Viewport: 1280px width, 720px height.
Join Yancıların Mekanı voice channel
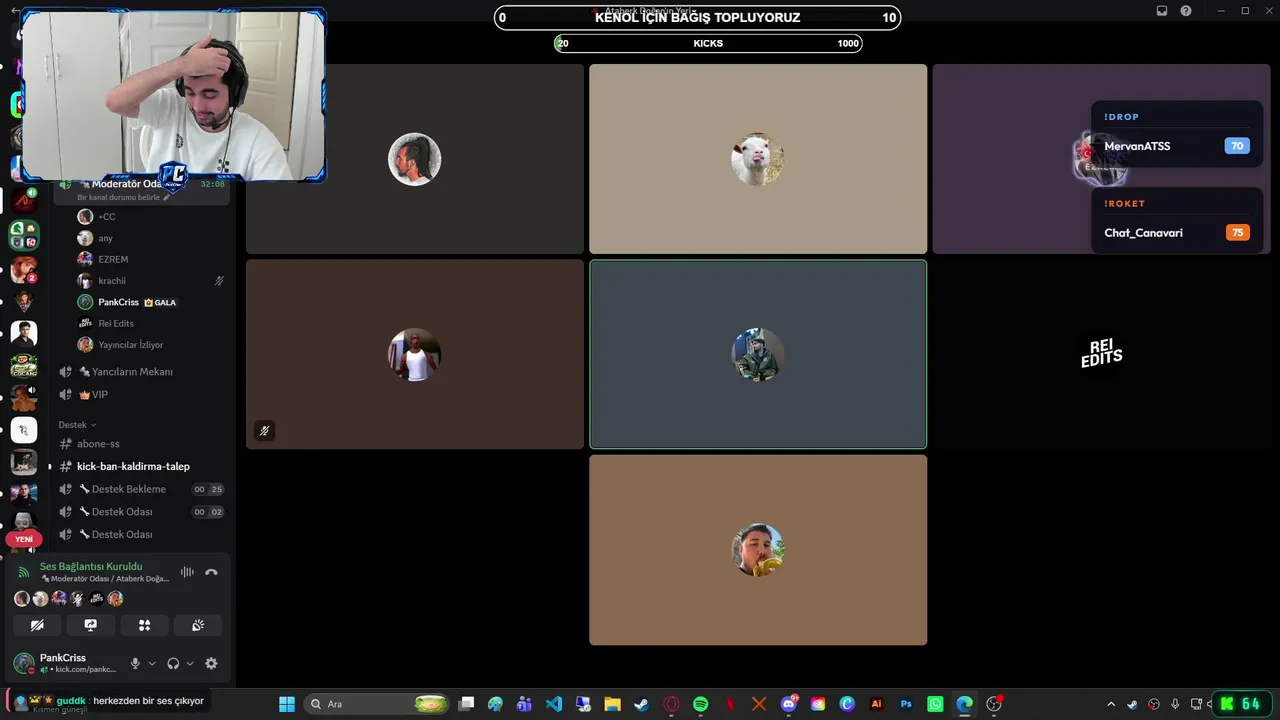click(x=140, y=372)
